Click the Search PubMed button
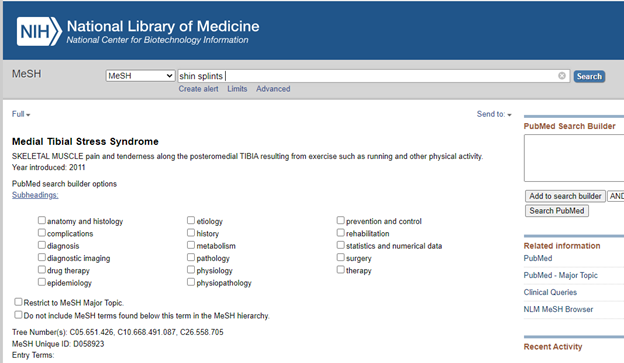 pyautogui.click(x=557, y=211)
